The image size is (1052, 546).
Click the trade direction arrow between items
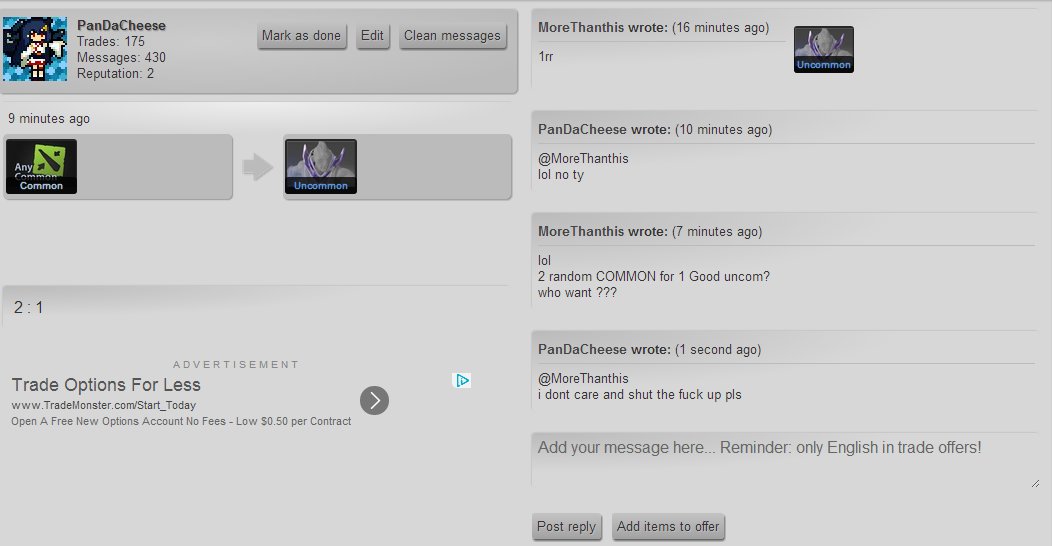click(x=258, y=167)
